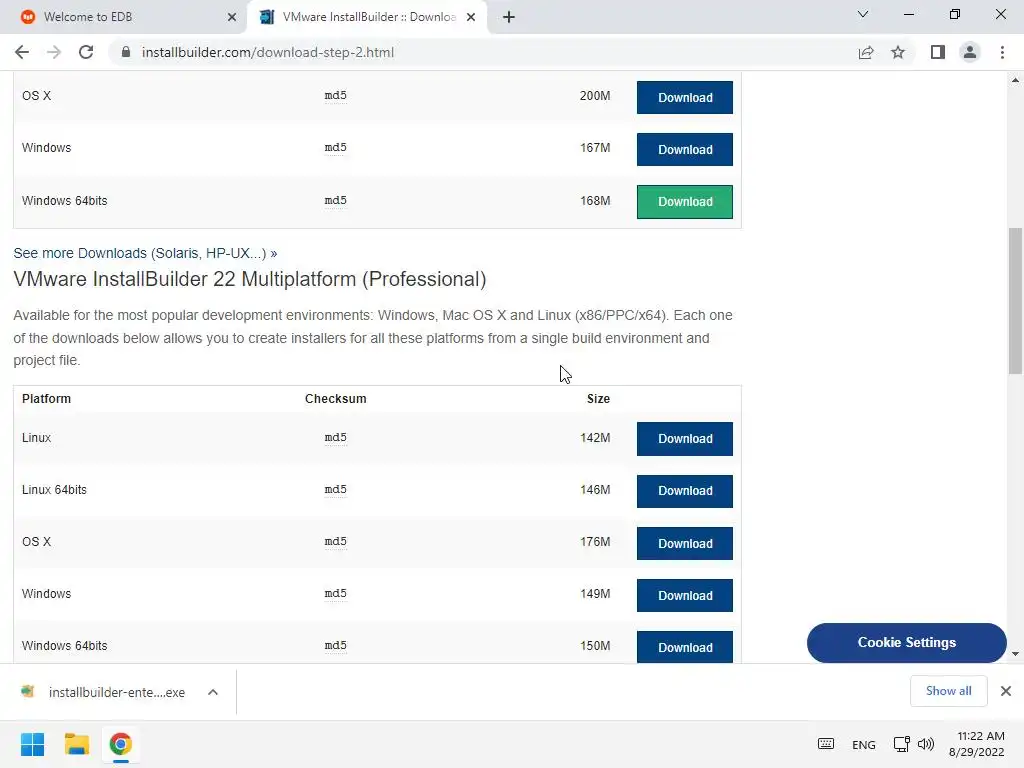Restore down the Chrome window

tap(955, 14)
